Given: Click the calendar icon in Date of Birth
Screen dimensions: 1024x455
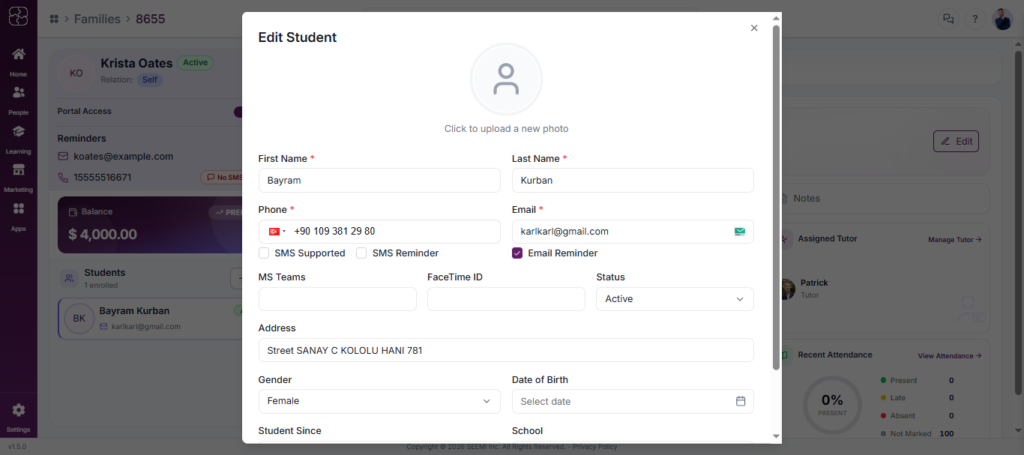Looking at the screenshot, I should pos(741,401).
